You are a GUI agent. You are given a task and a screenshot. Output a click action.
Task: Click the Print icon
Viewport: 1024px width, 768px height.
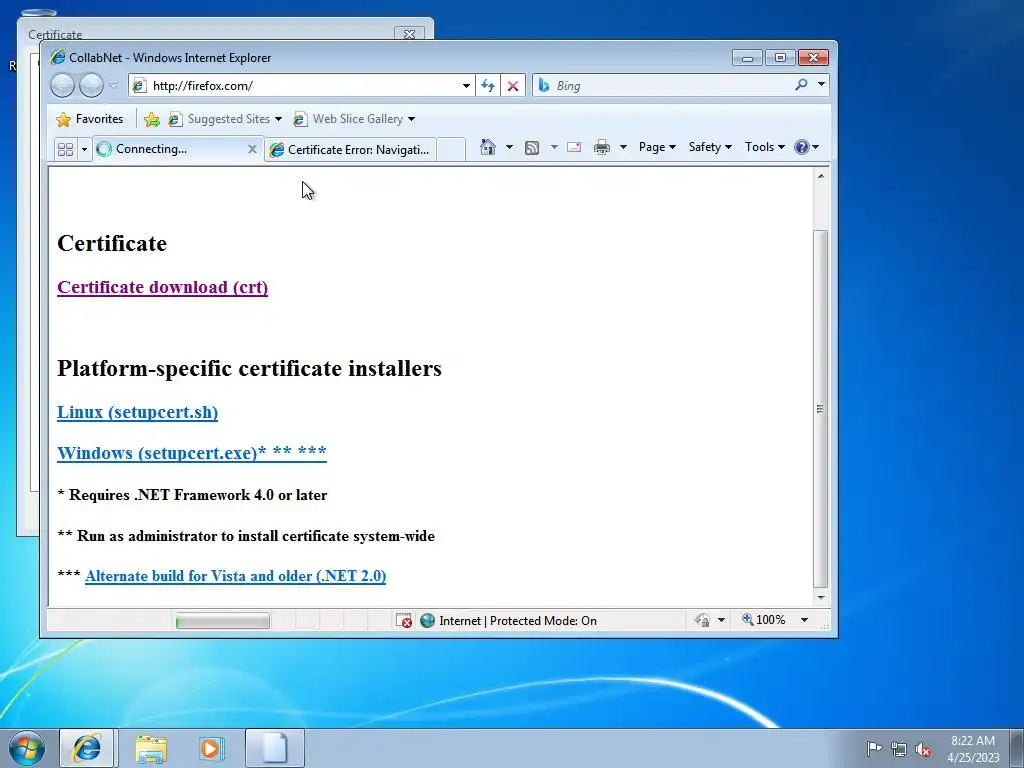601,147
